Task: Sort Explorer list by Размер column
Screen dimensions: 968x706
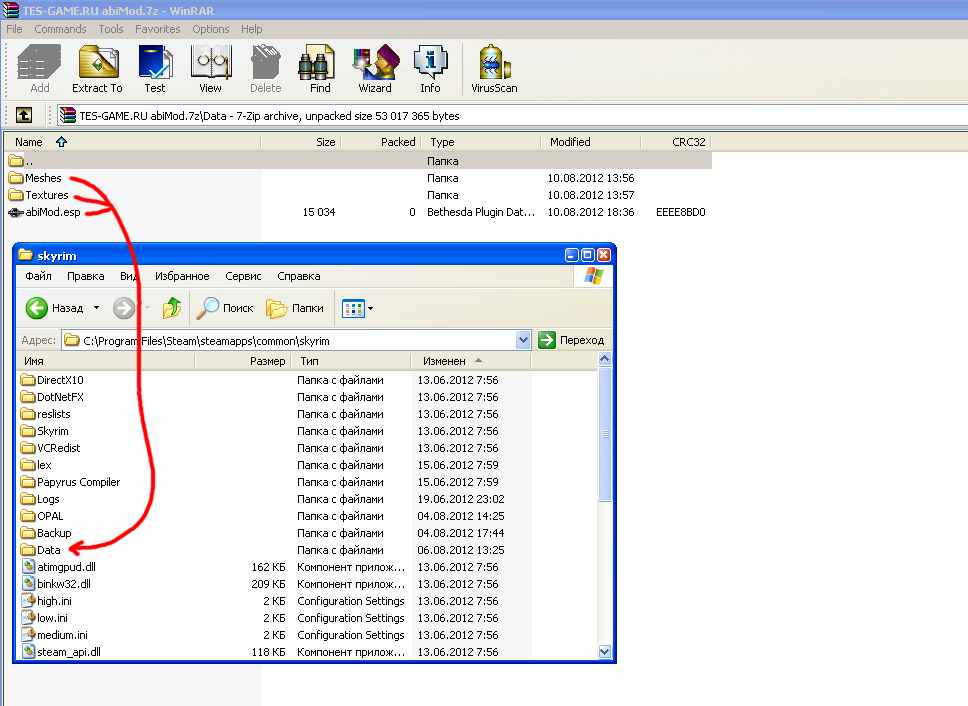Action: (243, 361)
